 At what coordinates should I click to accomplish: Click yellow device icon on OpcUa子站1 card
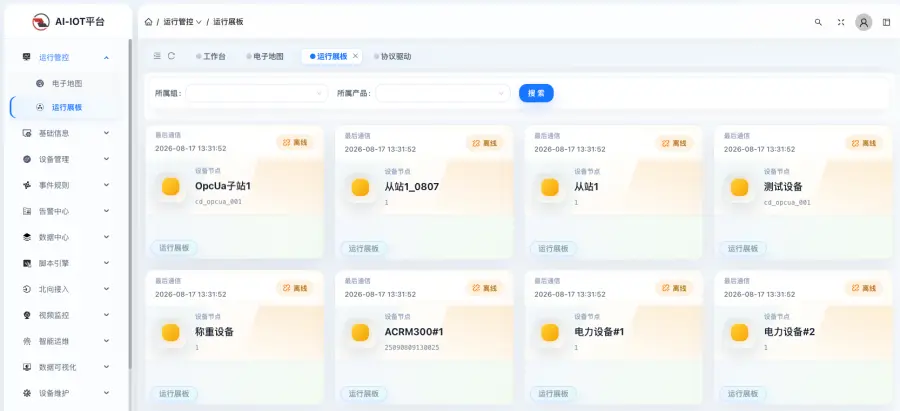[170, 187]
